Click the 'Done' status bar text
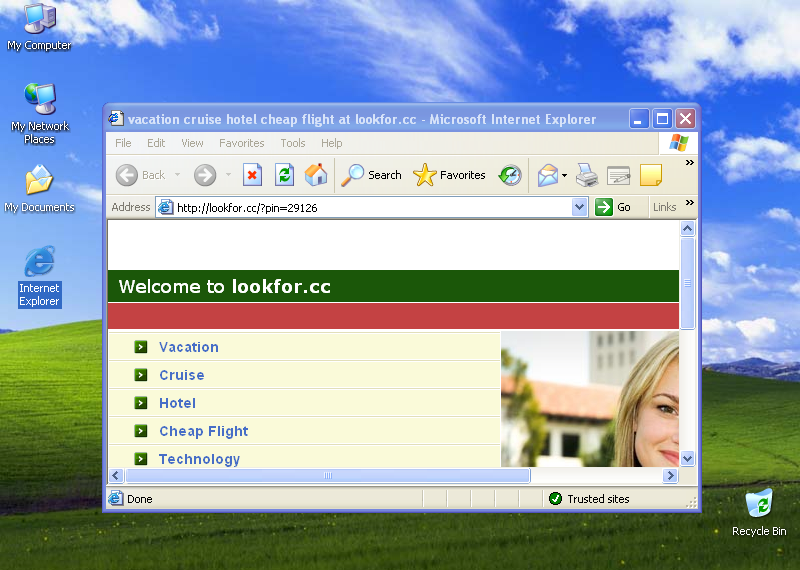 pos(140,499)
